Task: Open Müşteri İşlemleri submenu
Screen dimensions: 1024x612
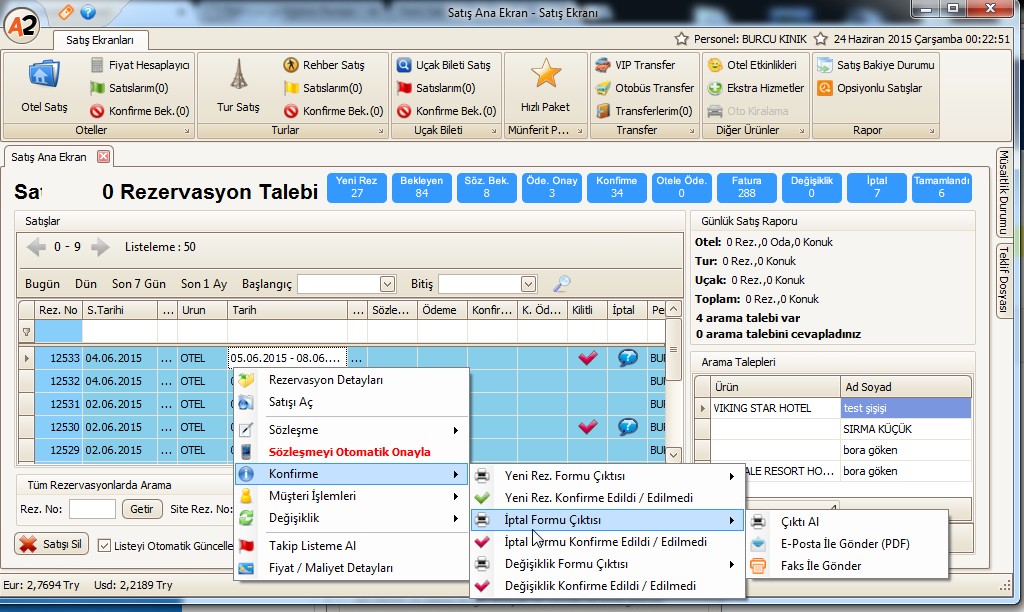Action: tap(351, 496)
